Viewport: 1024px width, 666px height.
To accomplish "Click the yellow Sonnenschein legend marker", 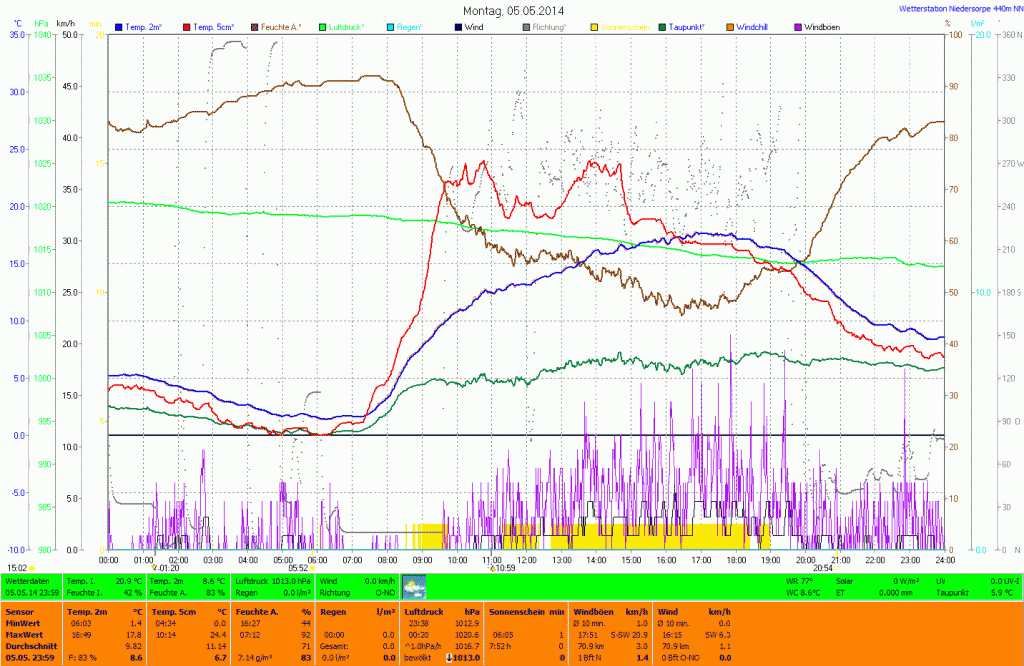I will coord(594,26).
